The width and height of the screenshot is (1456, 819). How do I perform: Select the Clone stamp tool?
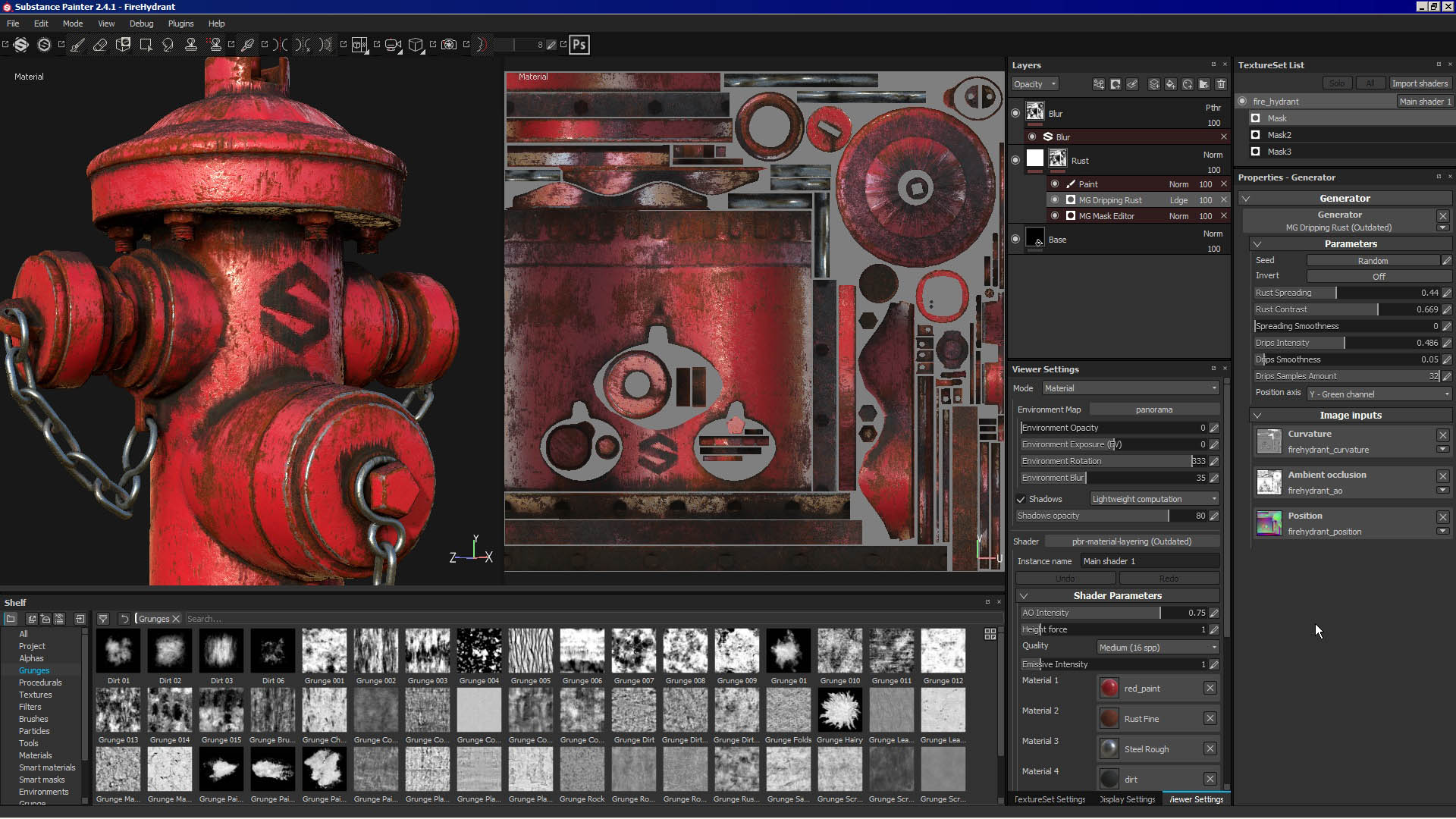click(x=191, y=45)
